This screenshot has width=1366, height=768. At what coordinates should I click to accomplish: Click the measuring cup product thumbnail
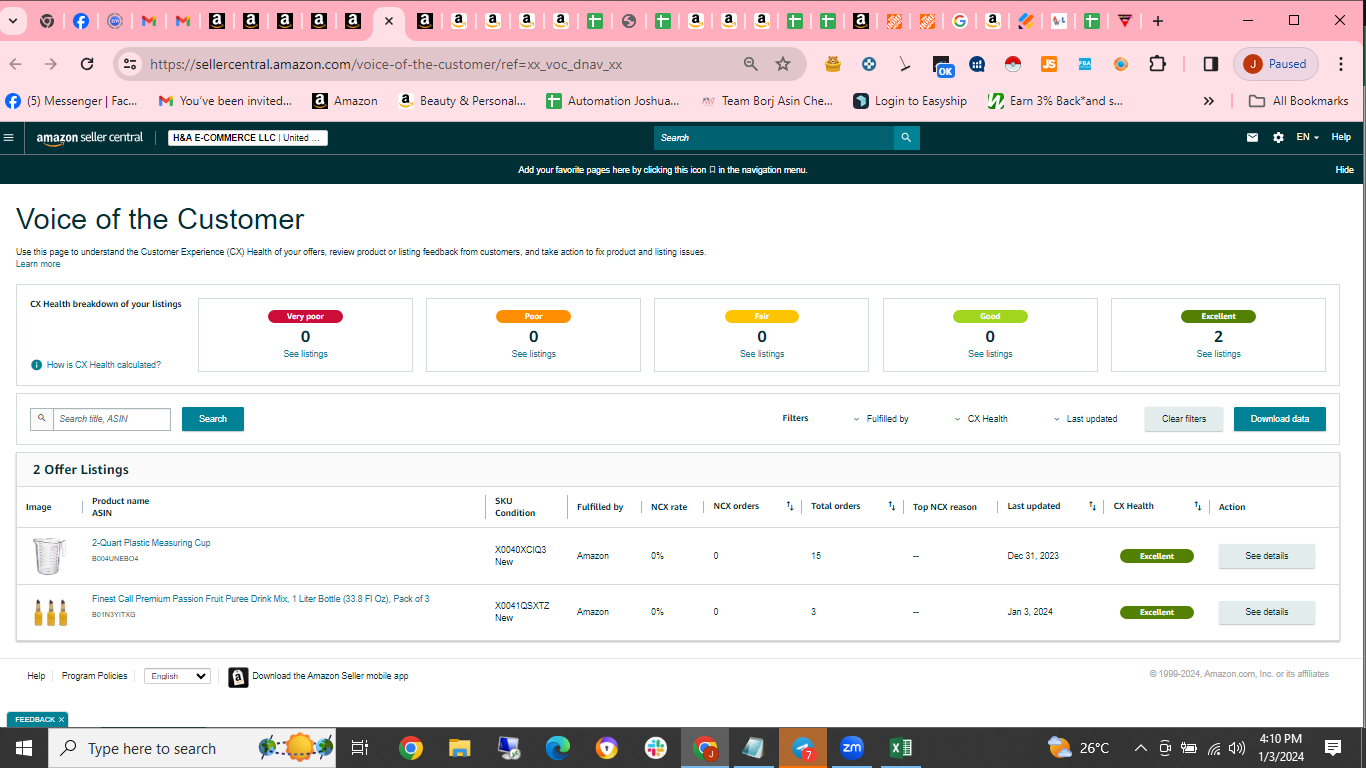(x=49, y=556)
